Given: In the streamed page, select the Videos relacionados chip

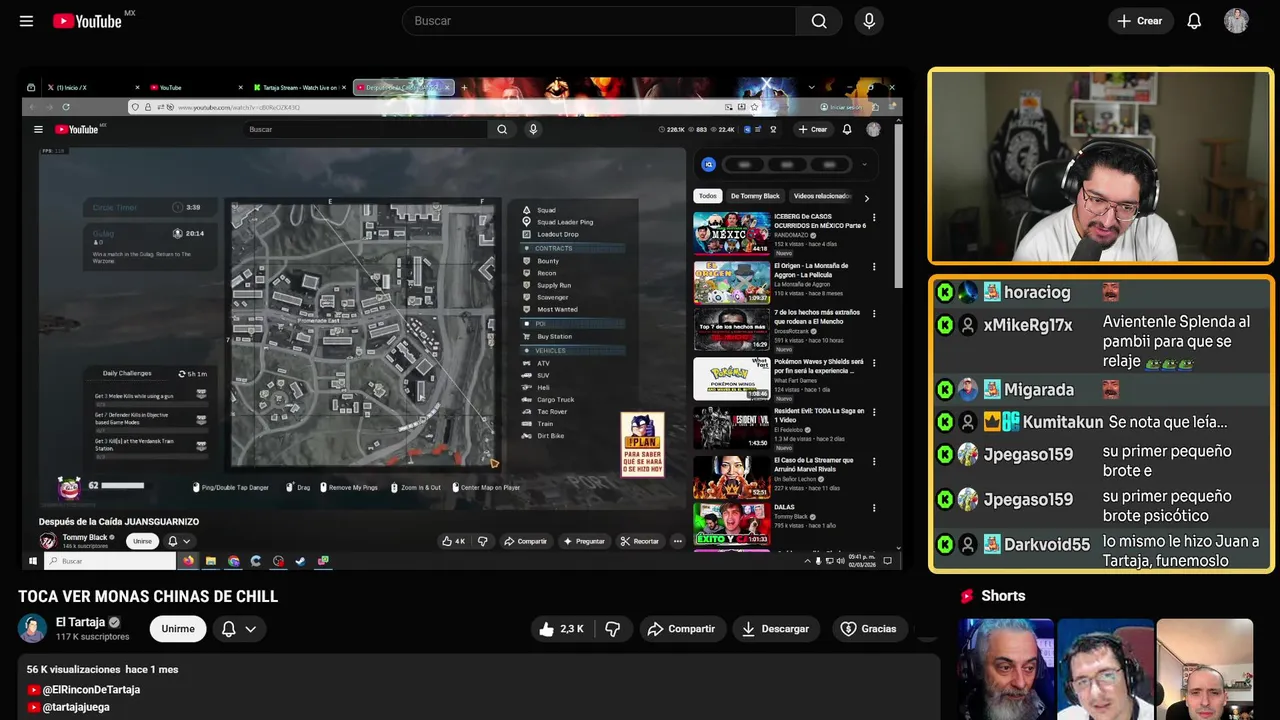Looking at the screenshot, I should coord(821,196).
